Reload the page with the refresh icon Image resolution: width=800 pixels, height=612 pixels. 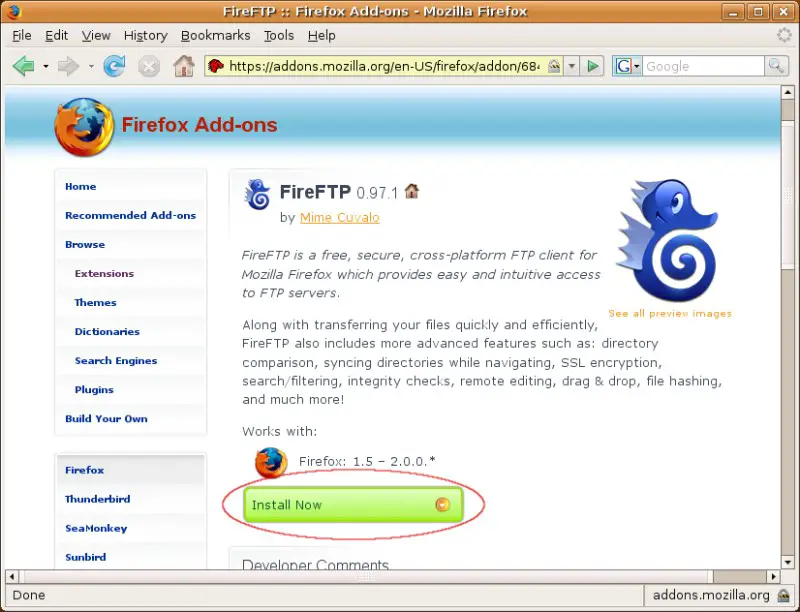pos(114,66)
